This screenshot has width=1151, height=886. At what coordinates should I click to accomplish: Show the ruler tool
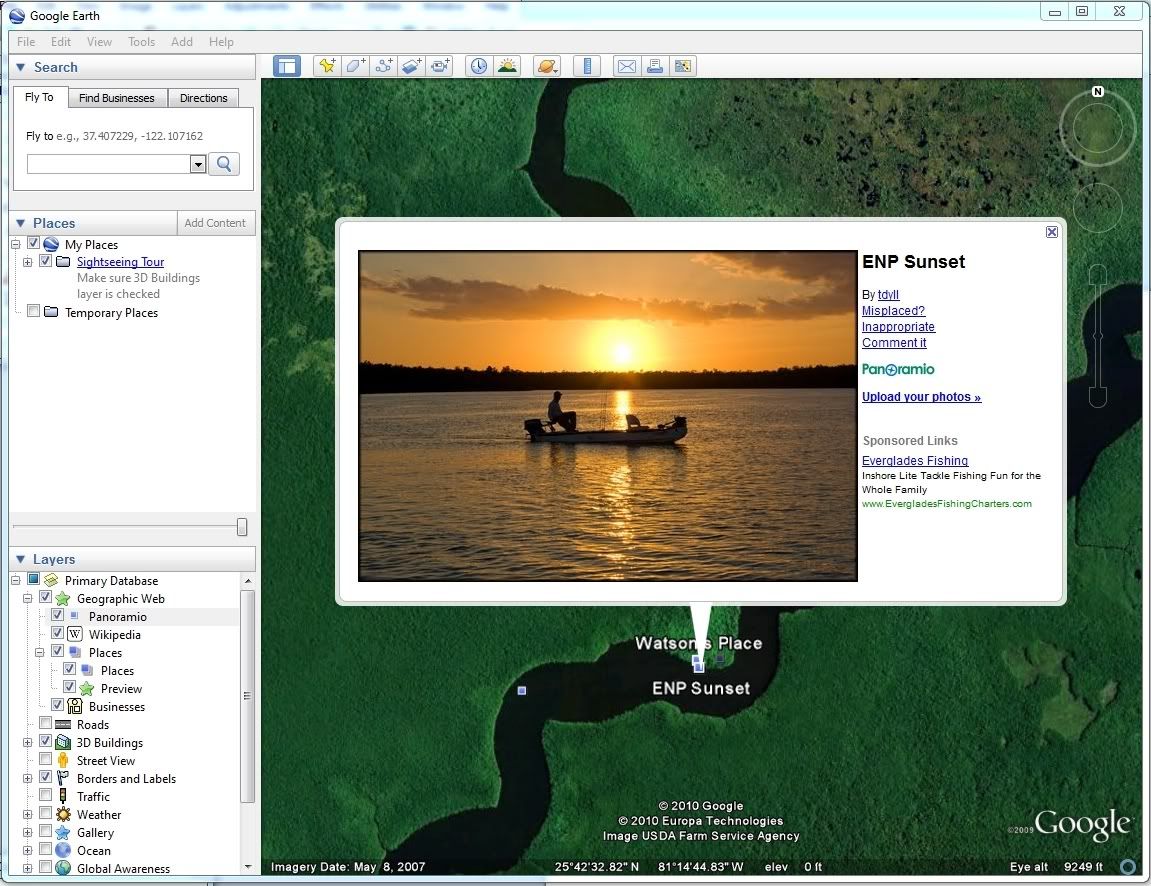click(587, 66)
